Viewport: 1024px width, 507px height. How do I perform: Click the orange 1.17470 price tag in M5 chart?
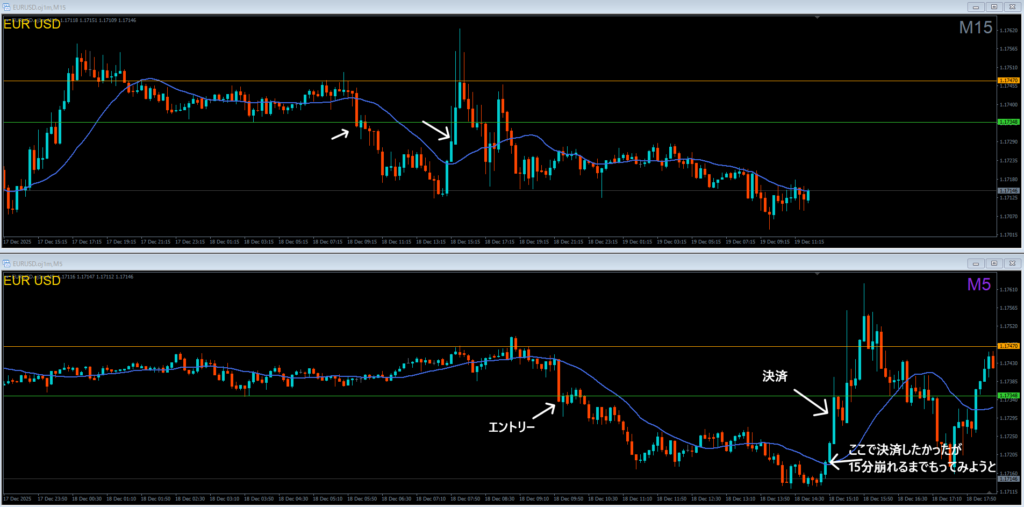click(x=1009, y=346)
